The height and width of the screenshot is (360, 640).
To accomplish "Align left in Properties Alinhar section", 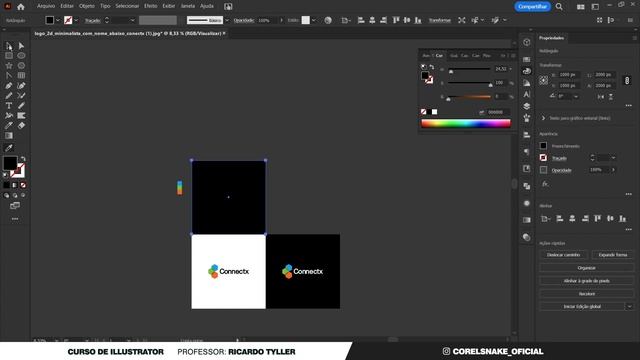I will pos(560,219).
